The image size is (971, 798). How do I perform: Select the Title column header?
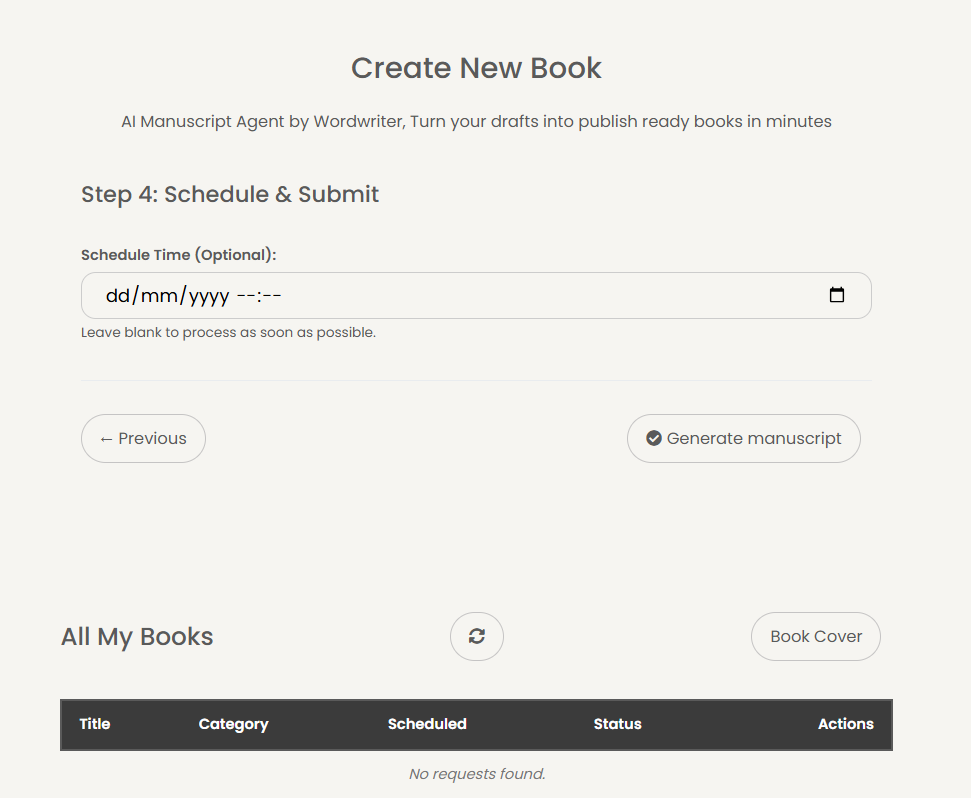tap(95, 724)
